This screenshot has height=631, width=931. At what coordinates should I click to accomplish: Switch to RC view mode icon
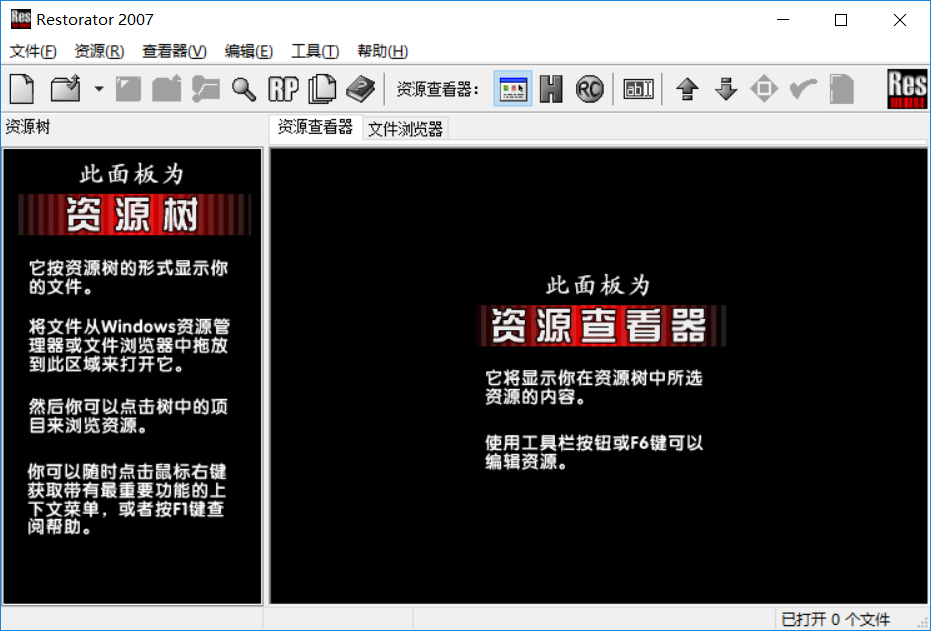[x=589, y=89]
